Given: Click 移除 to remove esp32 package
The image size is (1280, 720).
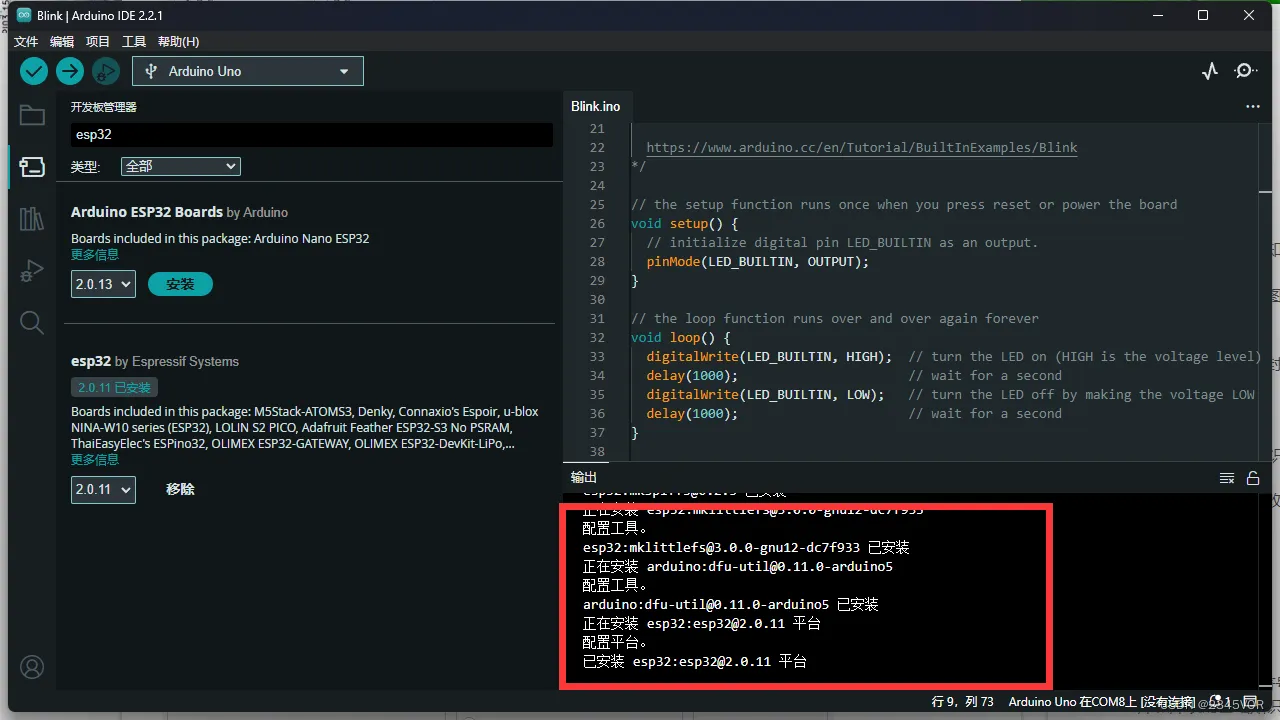Looking at the screenshot, I should [x=180, y=489].
